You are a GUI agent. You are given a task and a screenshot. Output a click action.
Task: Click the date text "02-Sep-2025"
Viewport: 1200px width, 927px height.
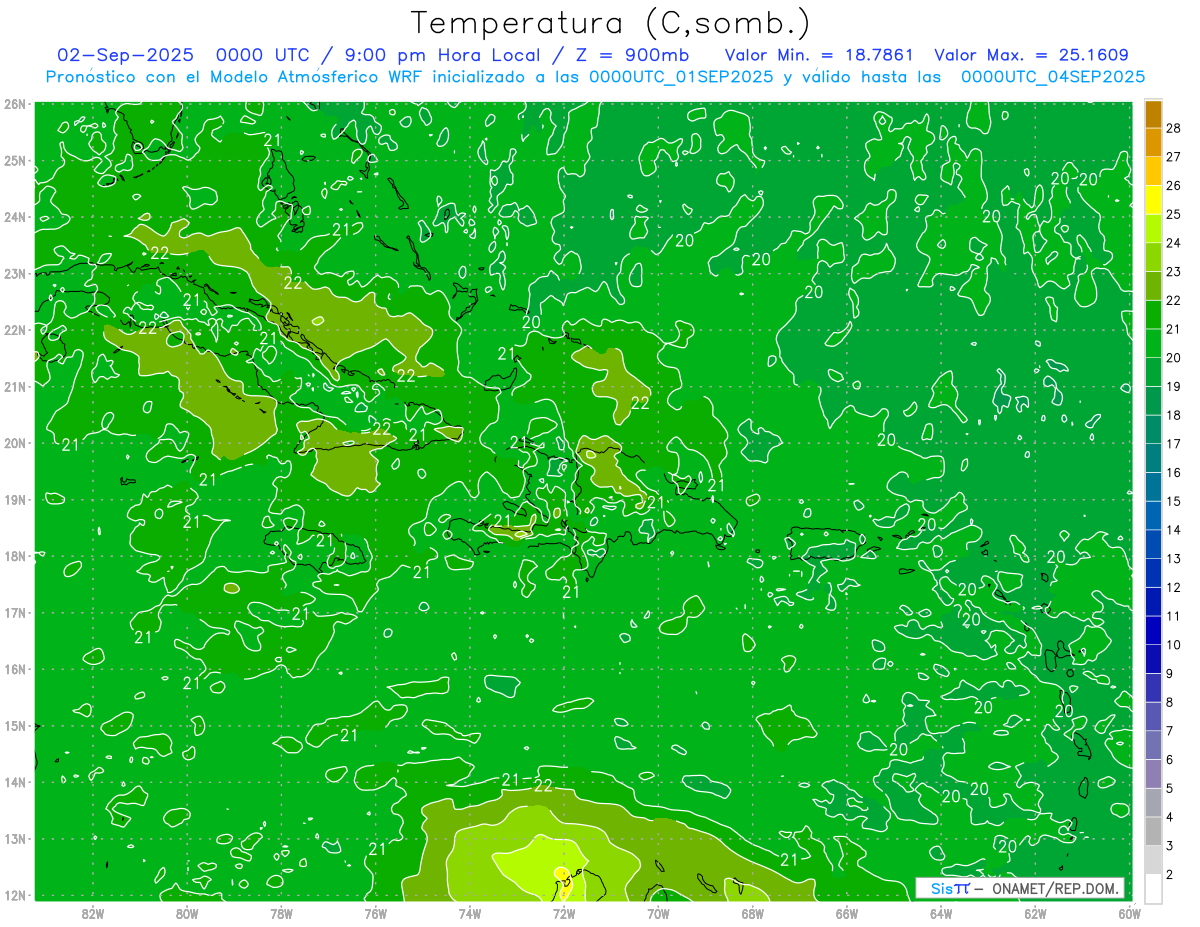click(126, 55)
